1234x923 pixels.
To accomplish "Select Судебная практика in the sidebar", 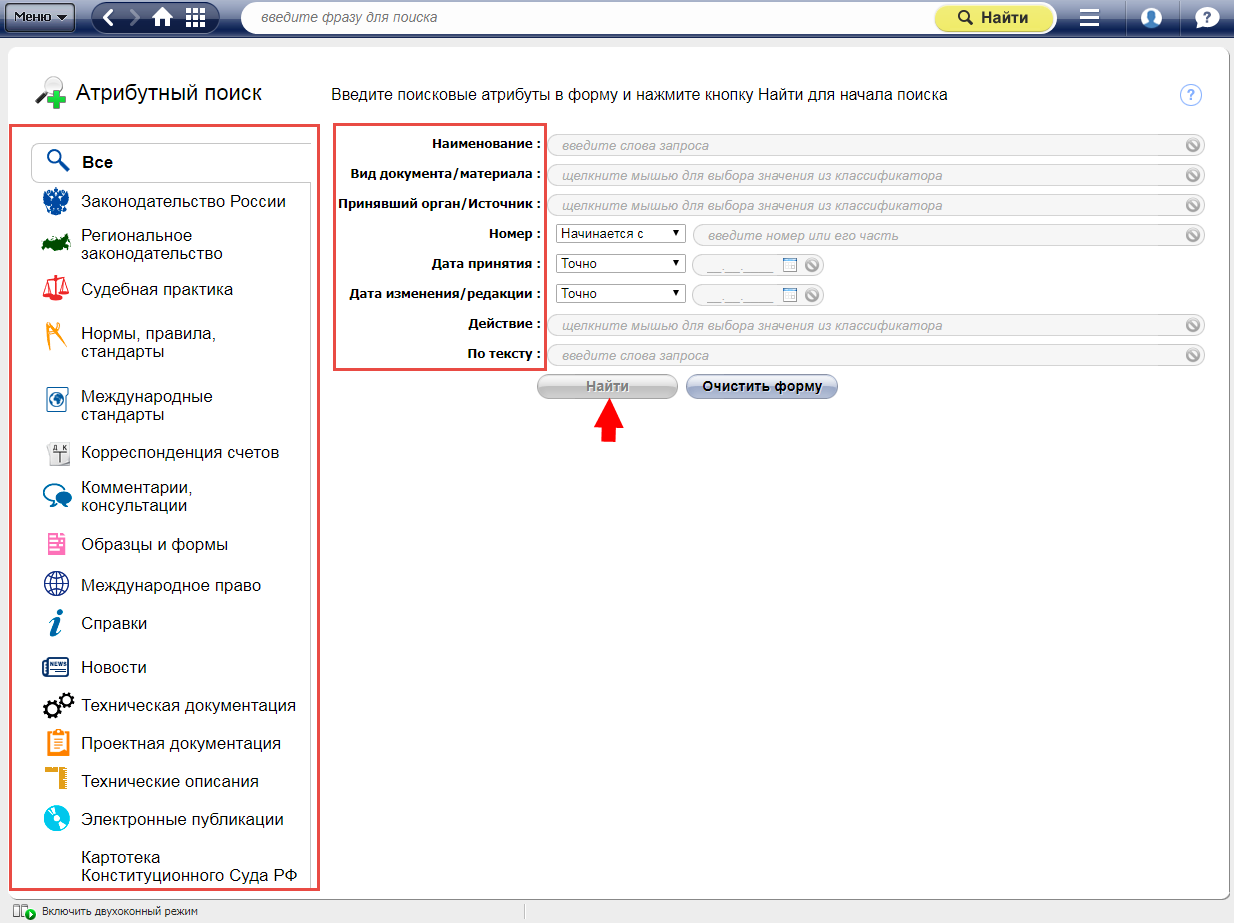I will [x=157, y=290].
